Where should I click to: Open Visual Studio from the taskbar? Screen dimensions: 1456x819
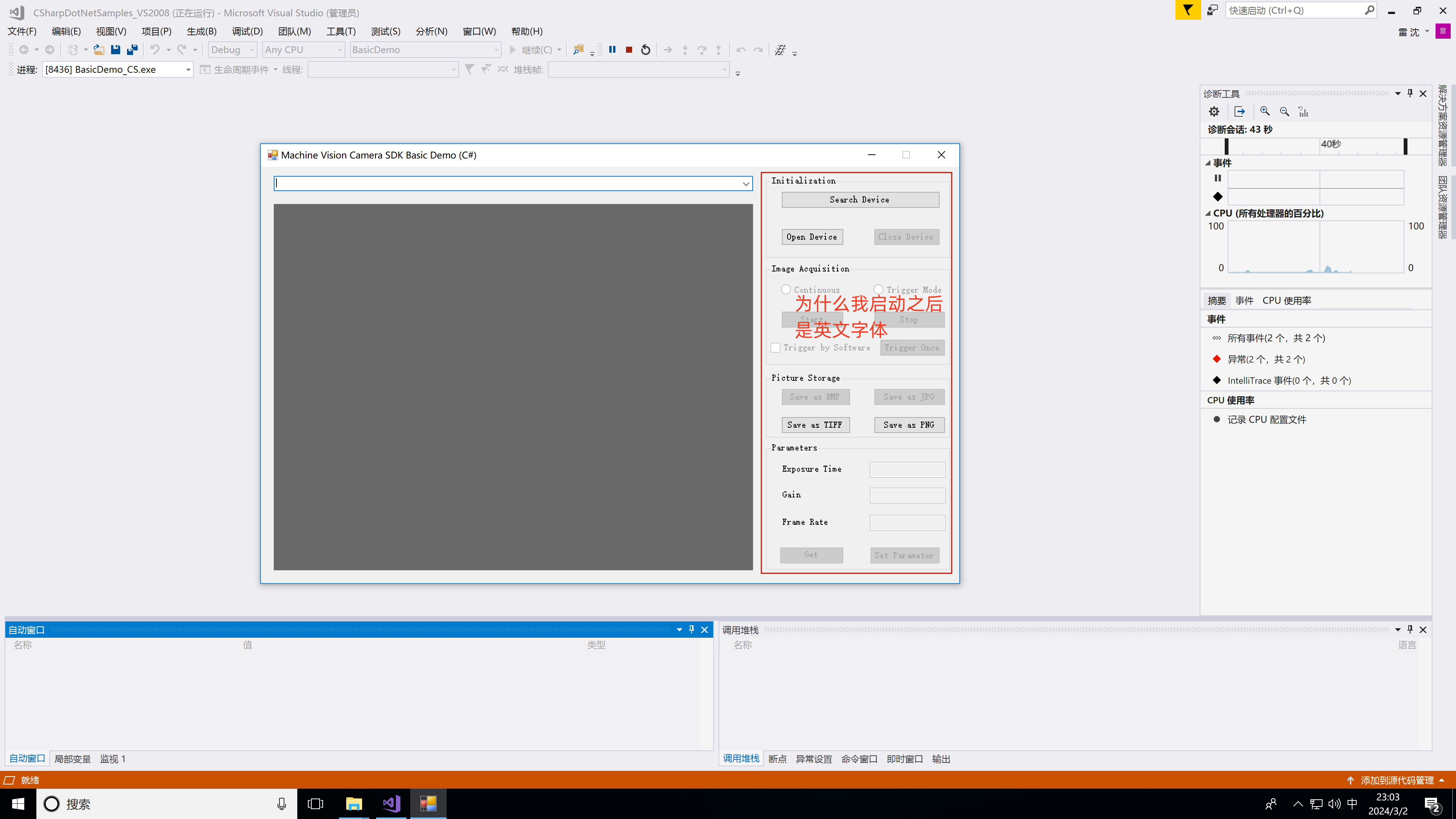[x=391, y=803]
